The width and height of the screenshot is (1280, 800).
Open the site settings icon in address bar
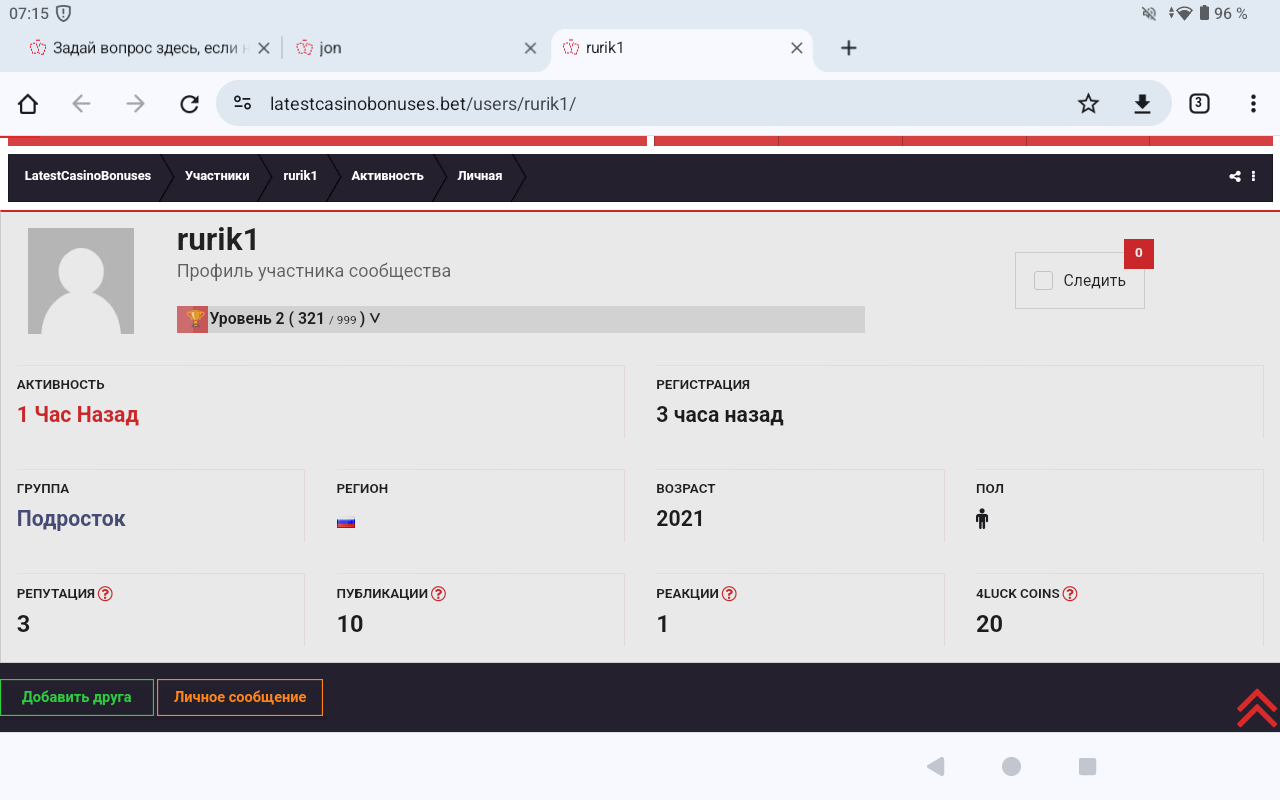(x=242, y=104)
